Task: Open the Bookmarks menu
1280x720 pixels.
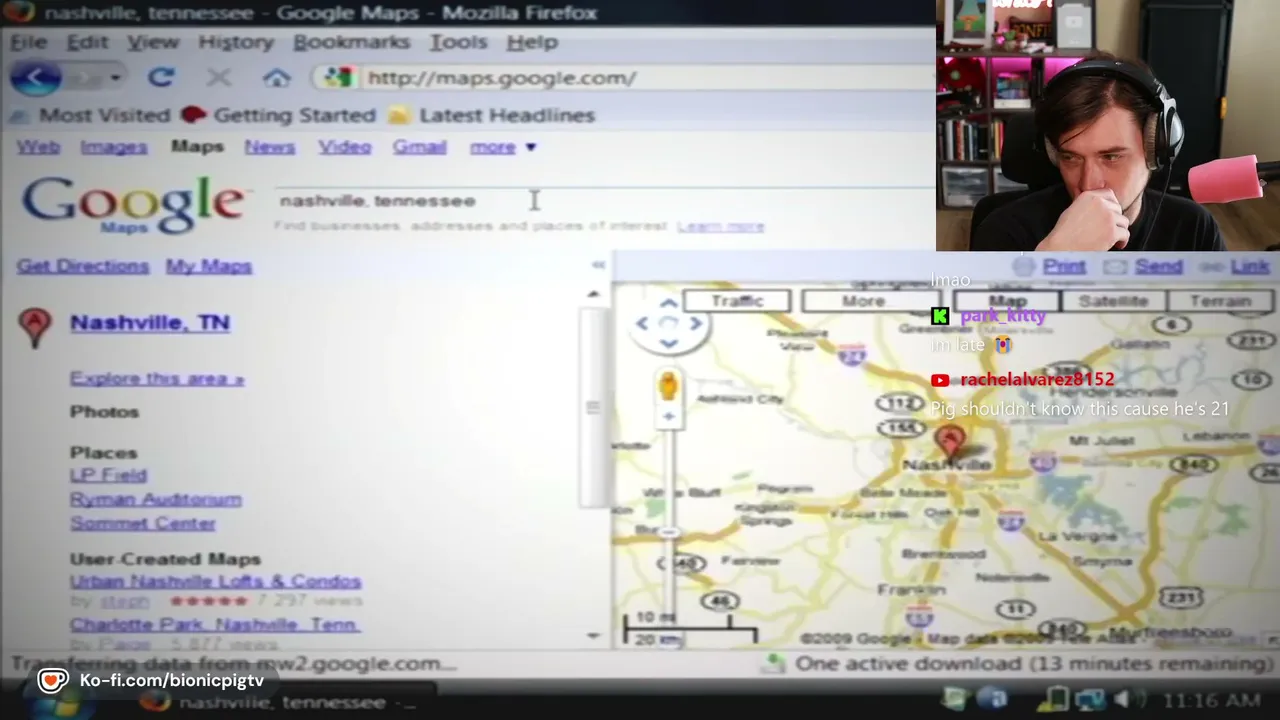Action: pos(351,42)
